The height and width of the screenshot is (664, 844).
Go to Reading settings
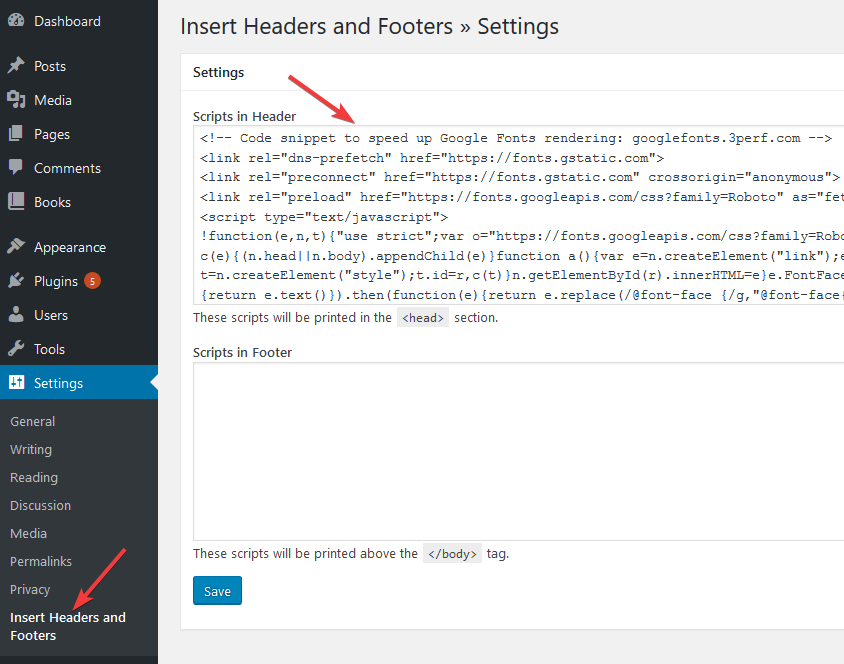[33, 477]
